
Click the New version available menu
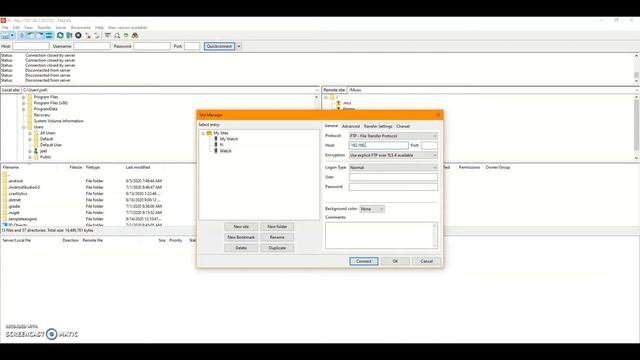point(127,27)
